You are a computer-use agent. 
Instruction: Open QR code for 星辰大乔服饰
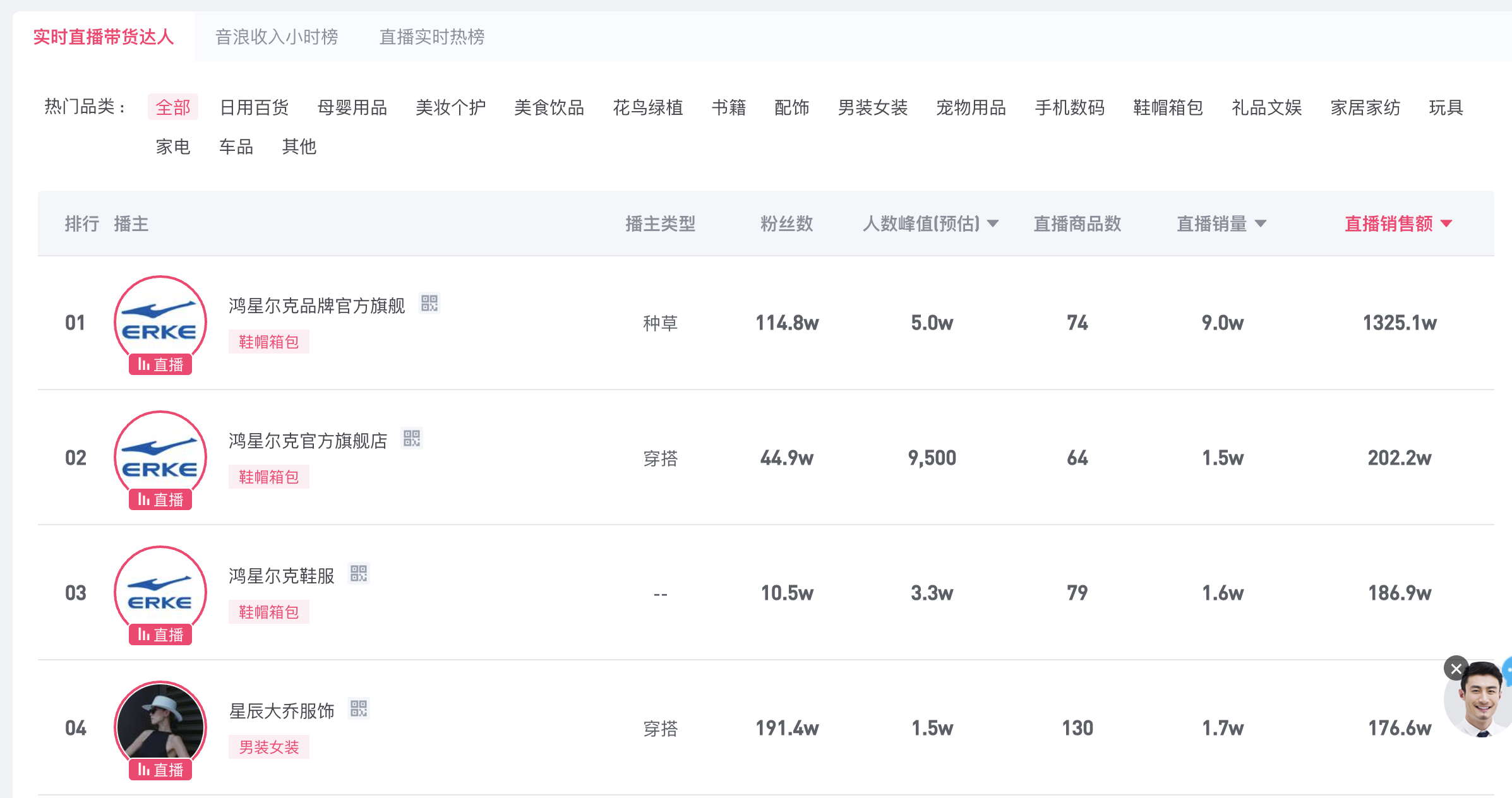coord(359,709)
